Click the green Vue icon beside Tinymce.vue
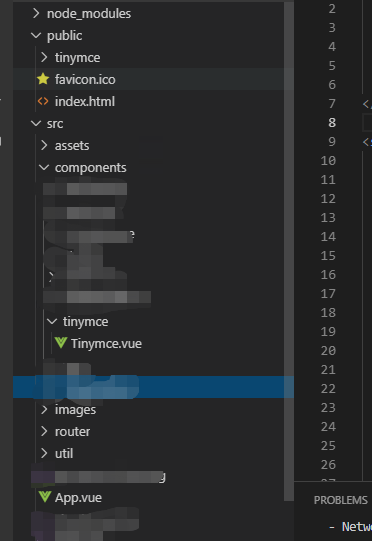This screenshot has width=372, height=541. click(x=60, y=343)
